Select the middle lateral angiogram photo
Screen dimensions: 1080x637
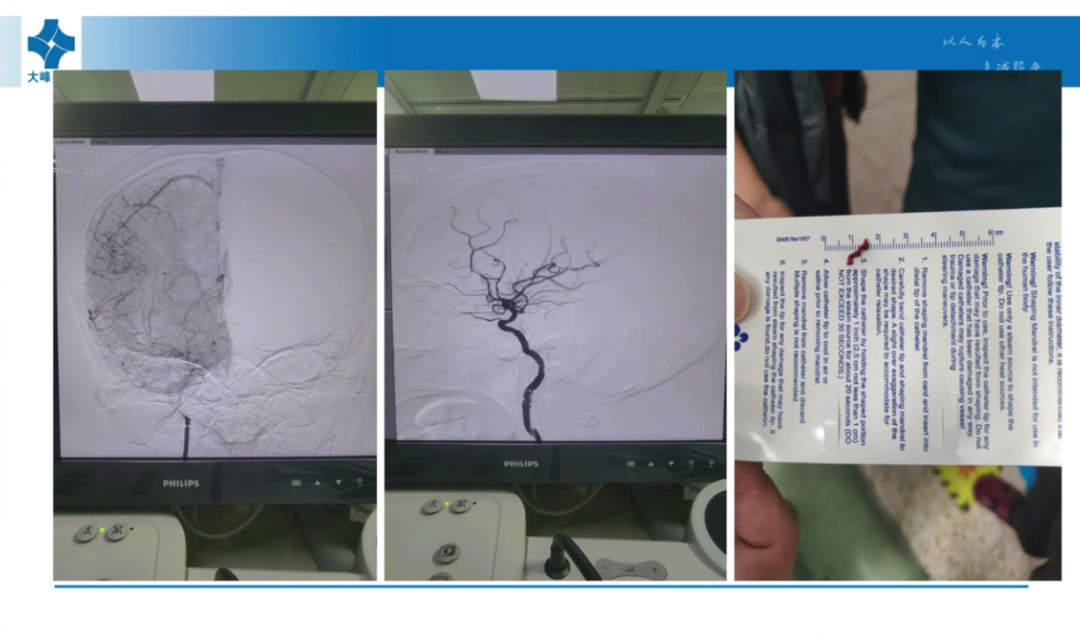tap(555, 325)
